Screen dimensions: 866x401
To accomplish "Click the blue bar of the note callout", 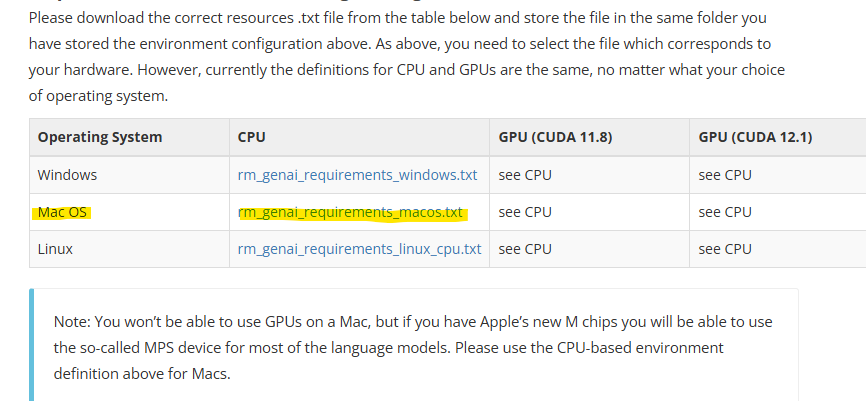I will coord(31,345).
